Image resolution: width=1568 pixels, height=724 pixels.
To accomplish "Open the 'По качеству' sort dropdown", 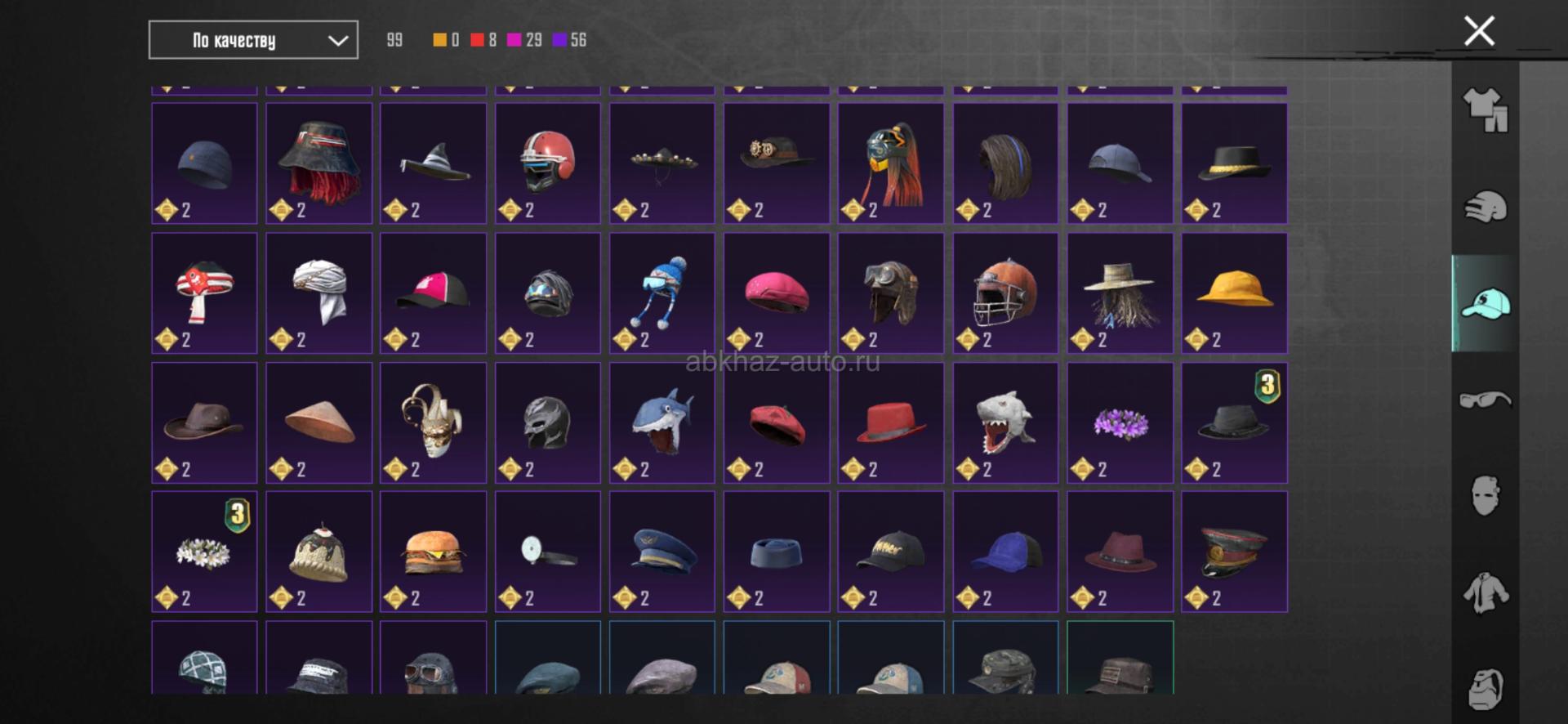I will pos(253,40).
